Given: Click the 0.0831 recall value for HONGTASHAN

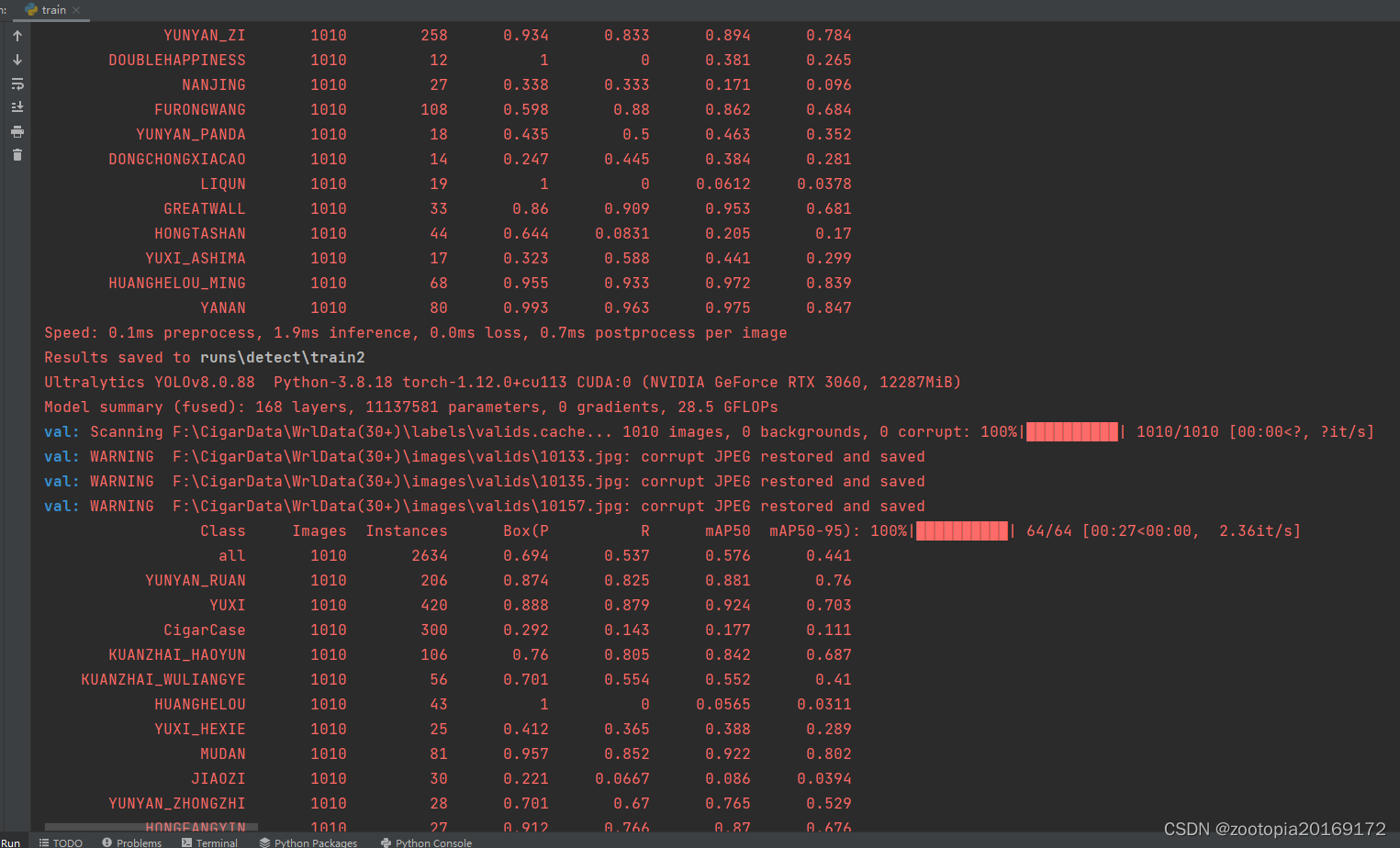Looking at the screenshot, I should [x=622, y=233].
